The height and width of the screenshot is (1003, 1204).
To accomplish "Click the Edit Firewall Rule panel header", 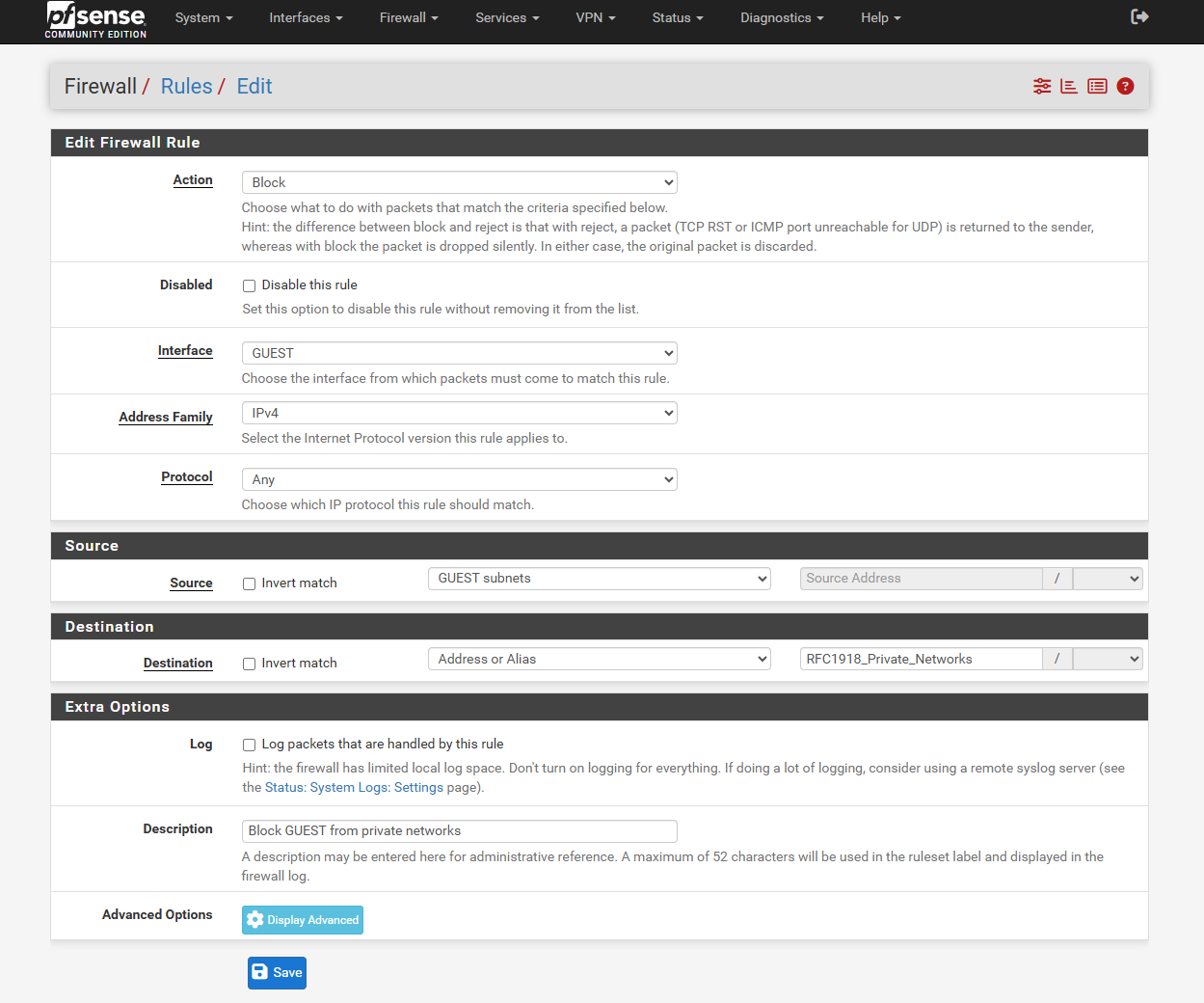I will [x=599, y=143].
